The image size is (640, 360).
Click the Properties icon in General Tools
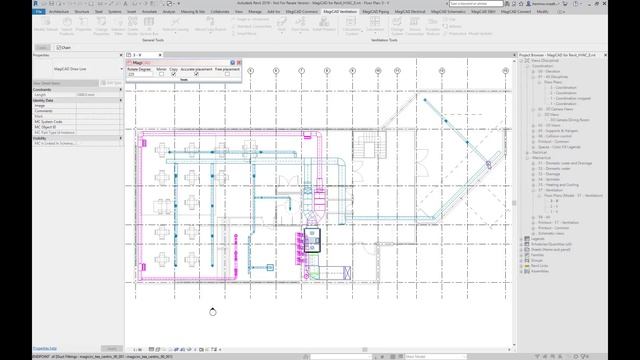pos(83,24)
